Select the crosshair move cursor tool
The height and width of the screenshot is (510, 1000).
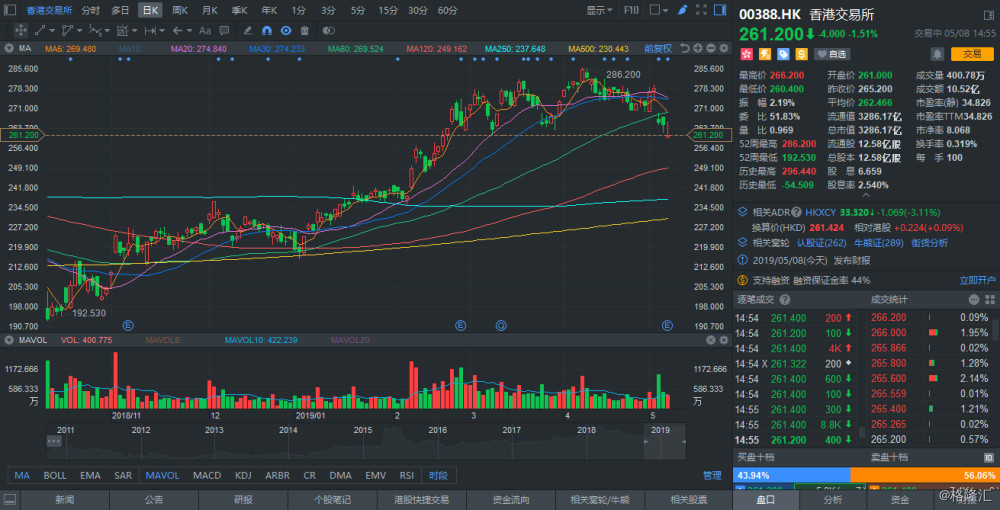coord(20,30)
